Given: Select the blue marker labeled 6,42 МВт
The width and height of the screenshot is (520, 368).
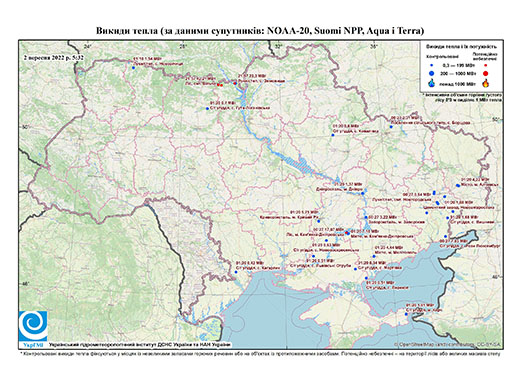Looking at the screenshot, I should click(x=236, y=272).
